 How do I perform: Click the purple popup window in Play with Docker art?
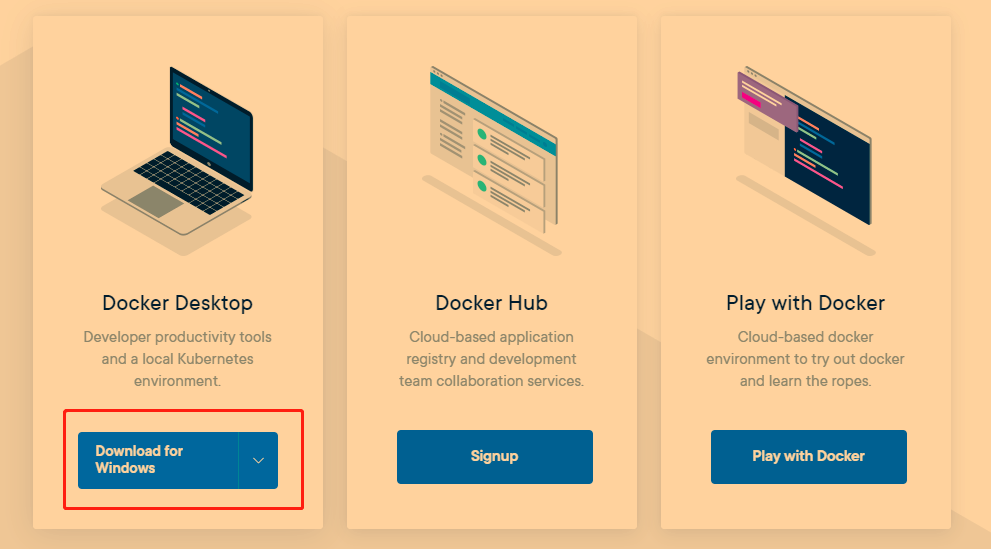766,100
